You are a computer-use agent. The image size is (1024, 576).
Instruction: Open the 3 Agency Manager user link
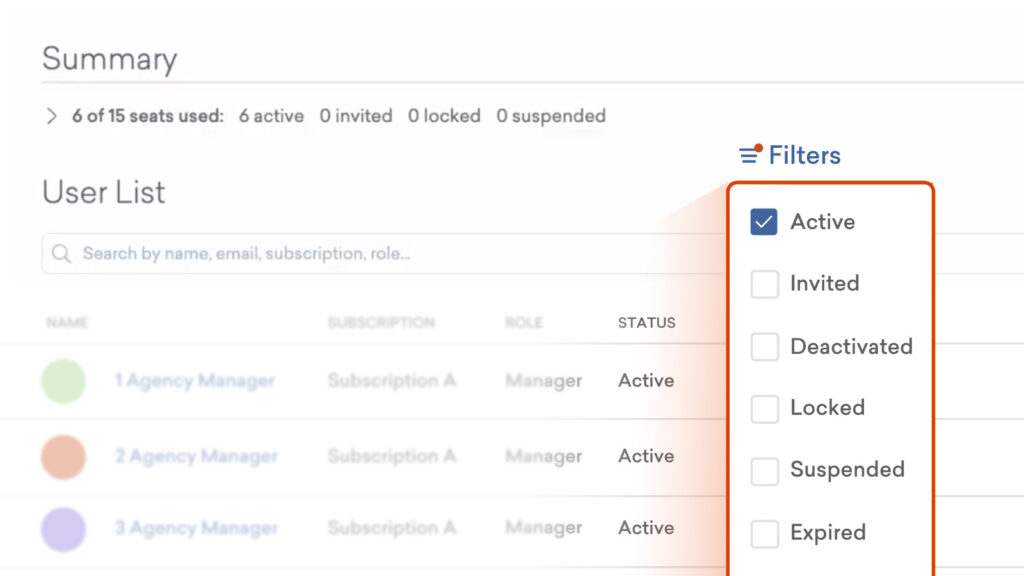pos(194,528)
